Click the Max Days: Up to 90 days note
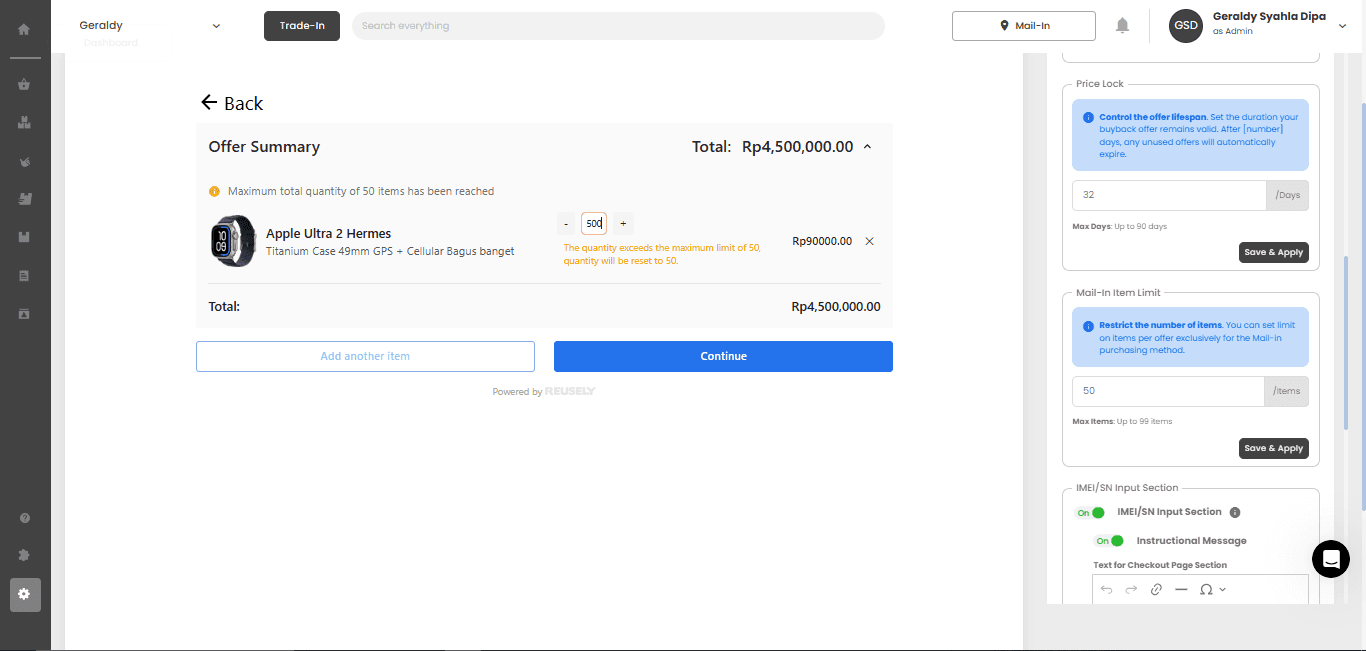Viewport: 1366px width, 651px height. (1119, 227)
